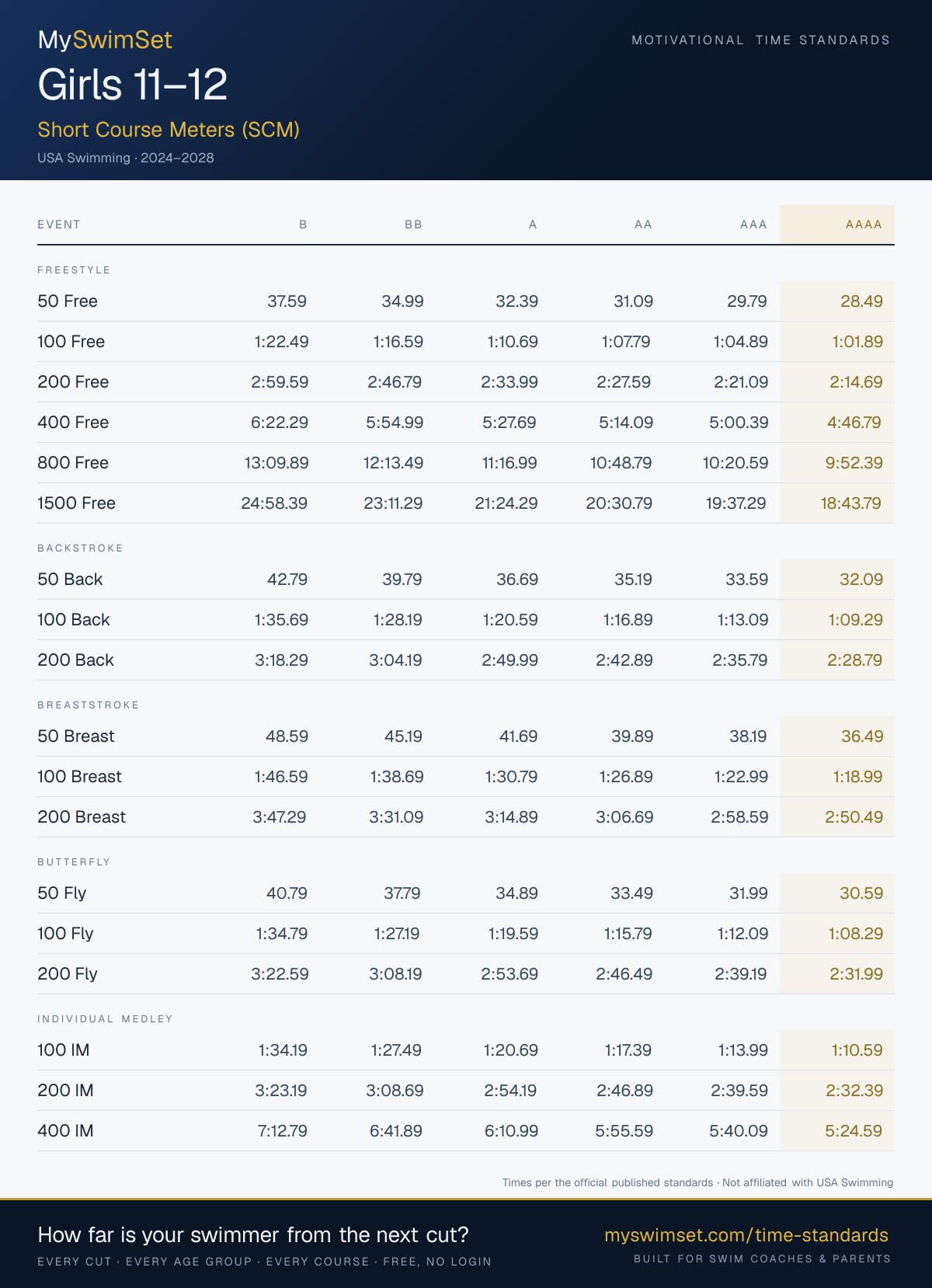Select the BREASTSTROKE section heading
Viewport: 932px width, 1288px height.
89,705
